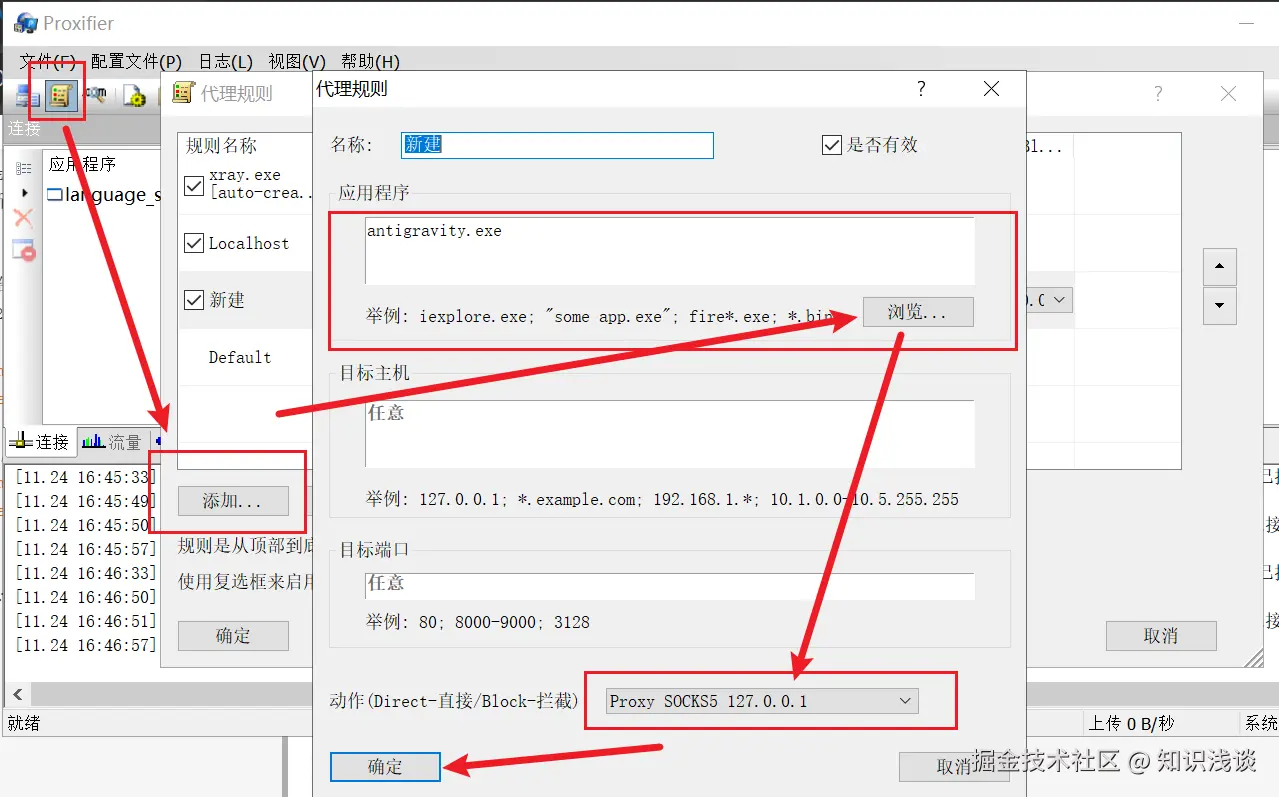Toggle the 新建 rule checkbox in list
Screen dimensions: 1279x797
coord(195,299)
